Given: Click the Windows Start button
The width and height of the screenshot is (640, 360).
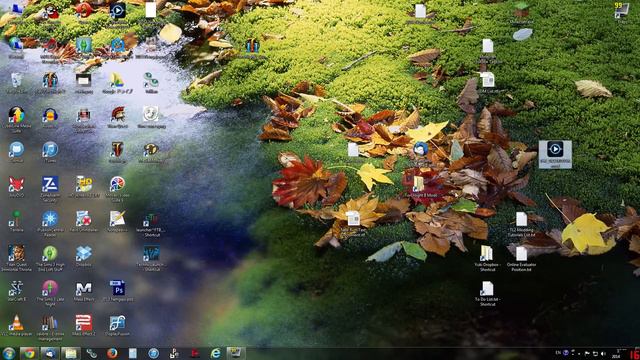Looking at the screenshot, I should tap(9, 353).
